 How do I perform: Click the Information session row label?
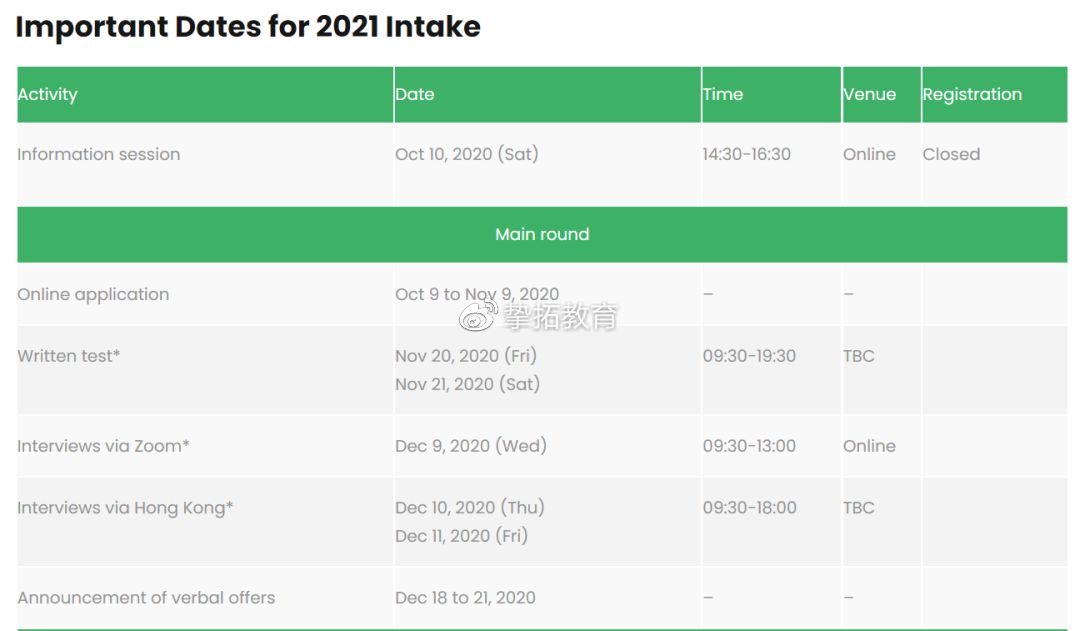pos(99,154)
